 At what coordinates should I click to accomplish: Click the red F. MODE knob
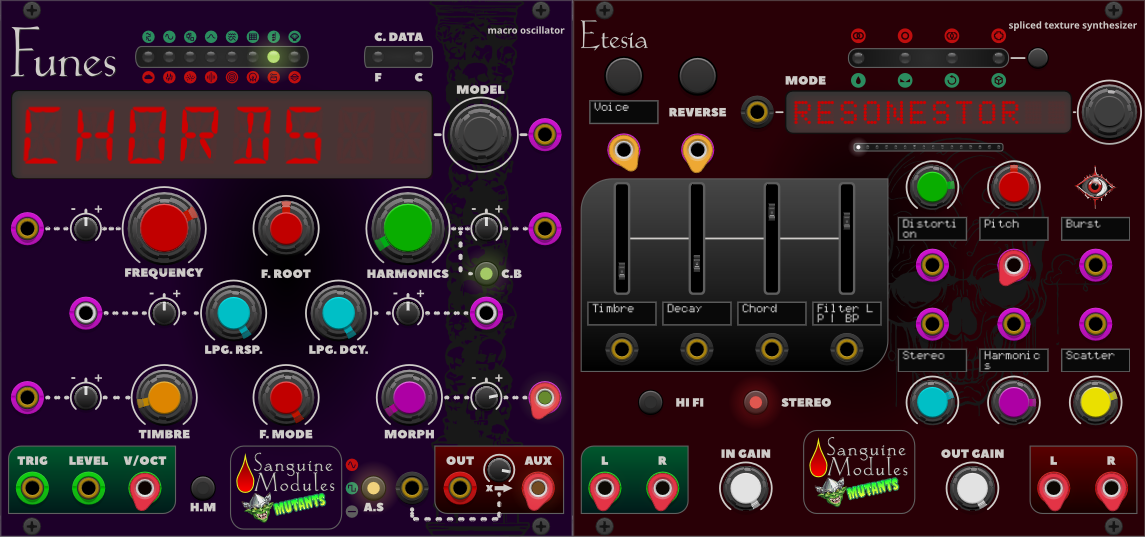tap(286, 398)
